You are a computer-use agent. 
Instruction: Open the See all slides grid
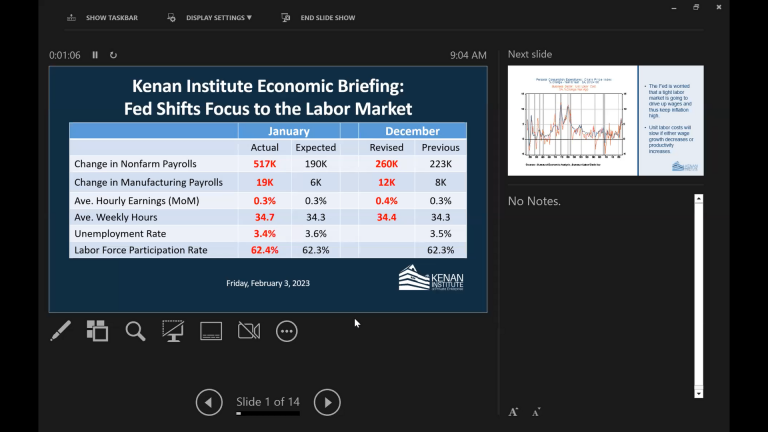(97, 331)
